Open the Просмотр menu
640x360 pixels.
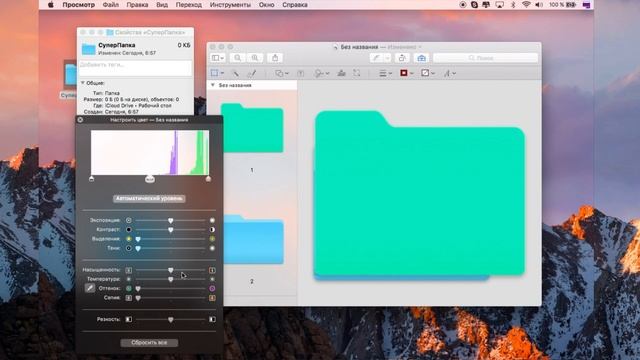pos(78,5)
